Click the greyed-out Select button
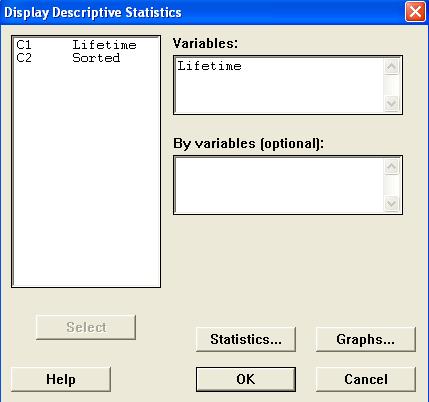 [x=86, y=327]
